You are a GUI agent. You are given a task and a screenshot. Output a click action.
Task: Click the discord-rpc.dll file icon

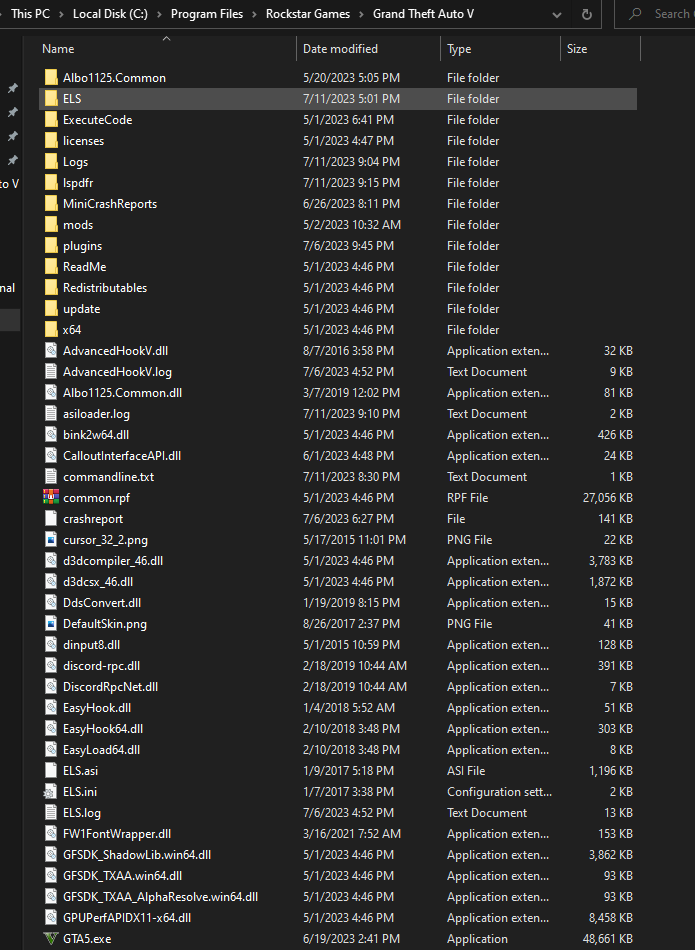52,666
